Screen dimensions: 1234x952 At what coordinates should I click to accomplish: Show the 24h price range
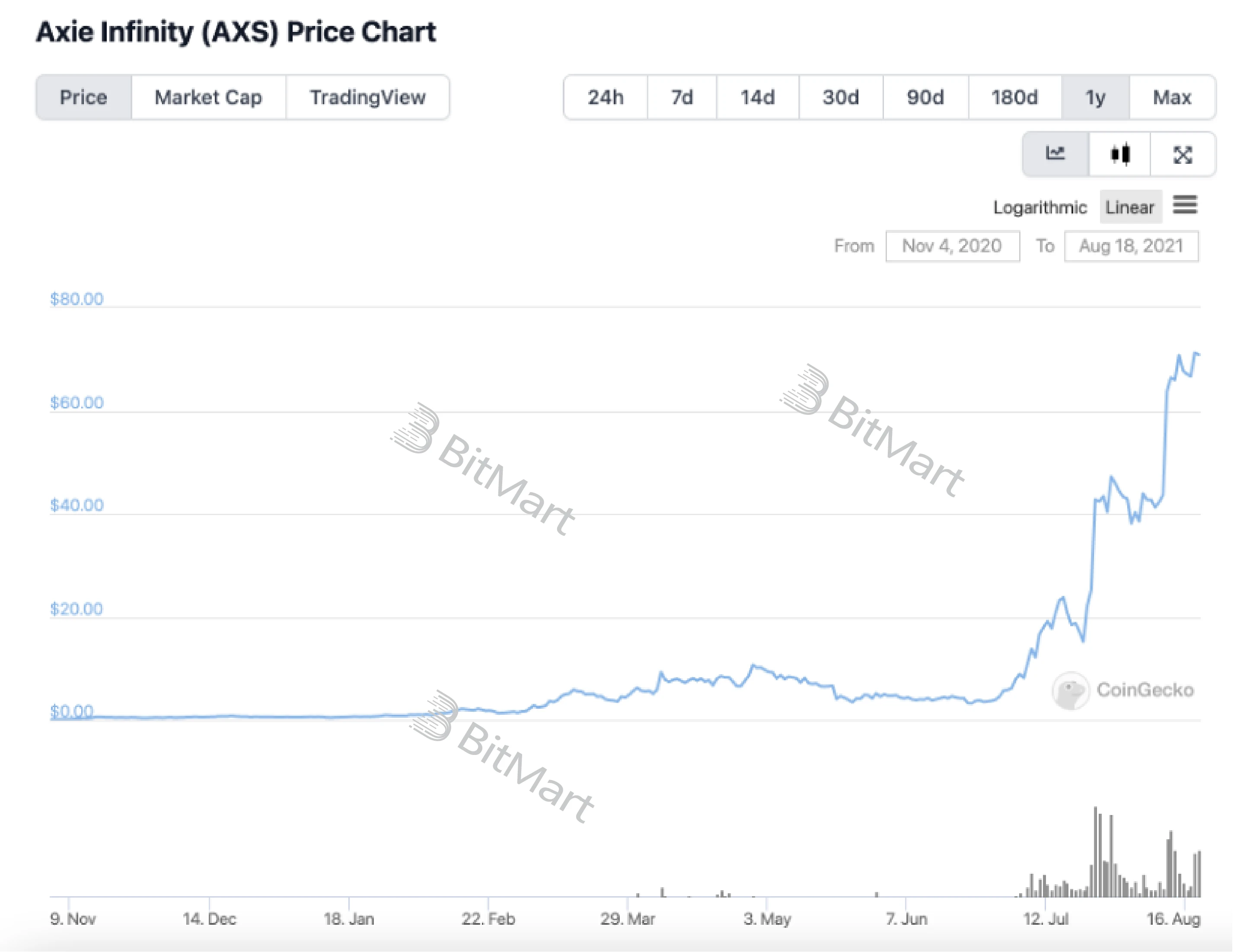coord(605,97)
